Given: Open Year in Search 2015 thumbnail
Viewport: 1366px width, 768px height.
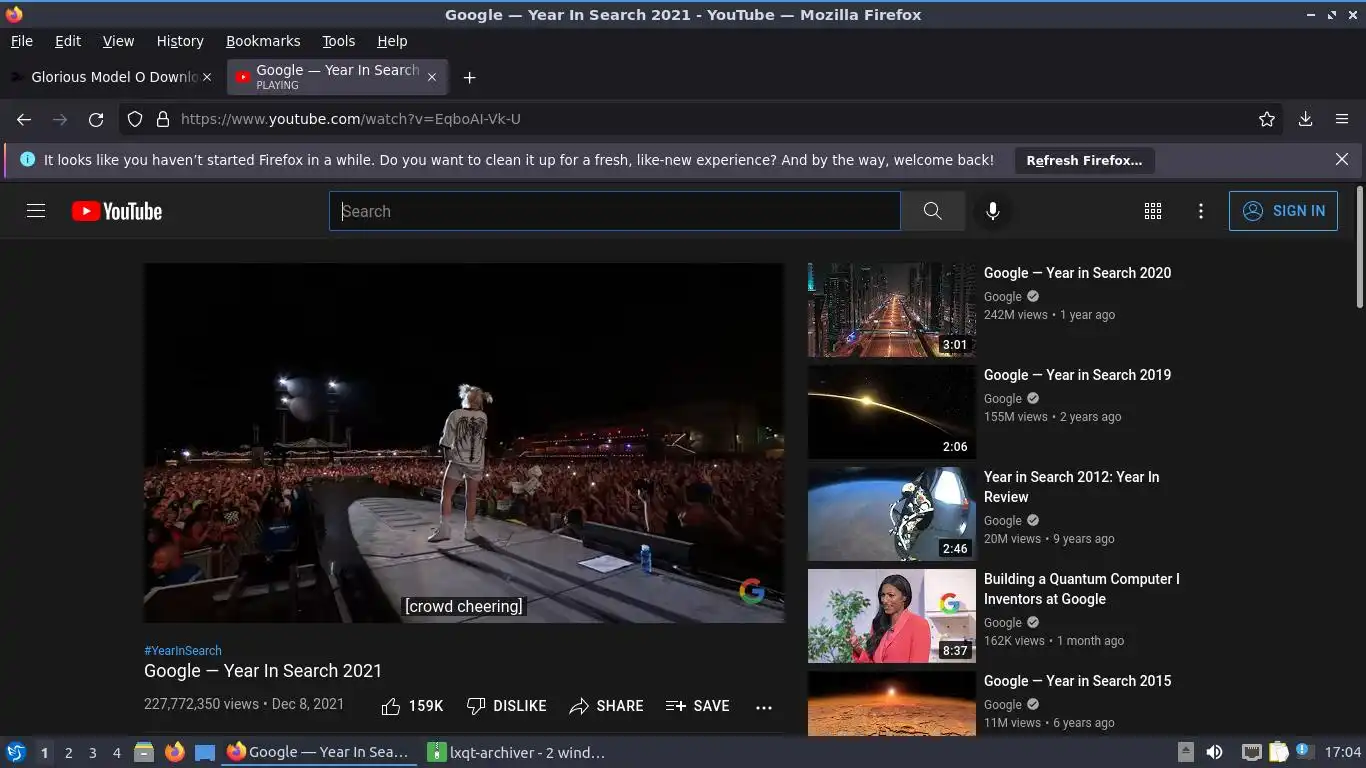Looking at the screenshot, I should coord(892,704).
